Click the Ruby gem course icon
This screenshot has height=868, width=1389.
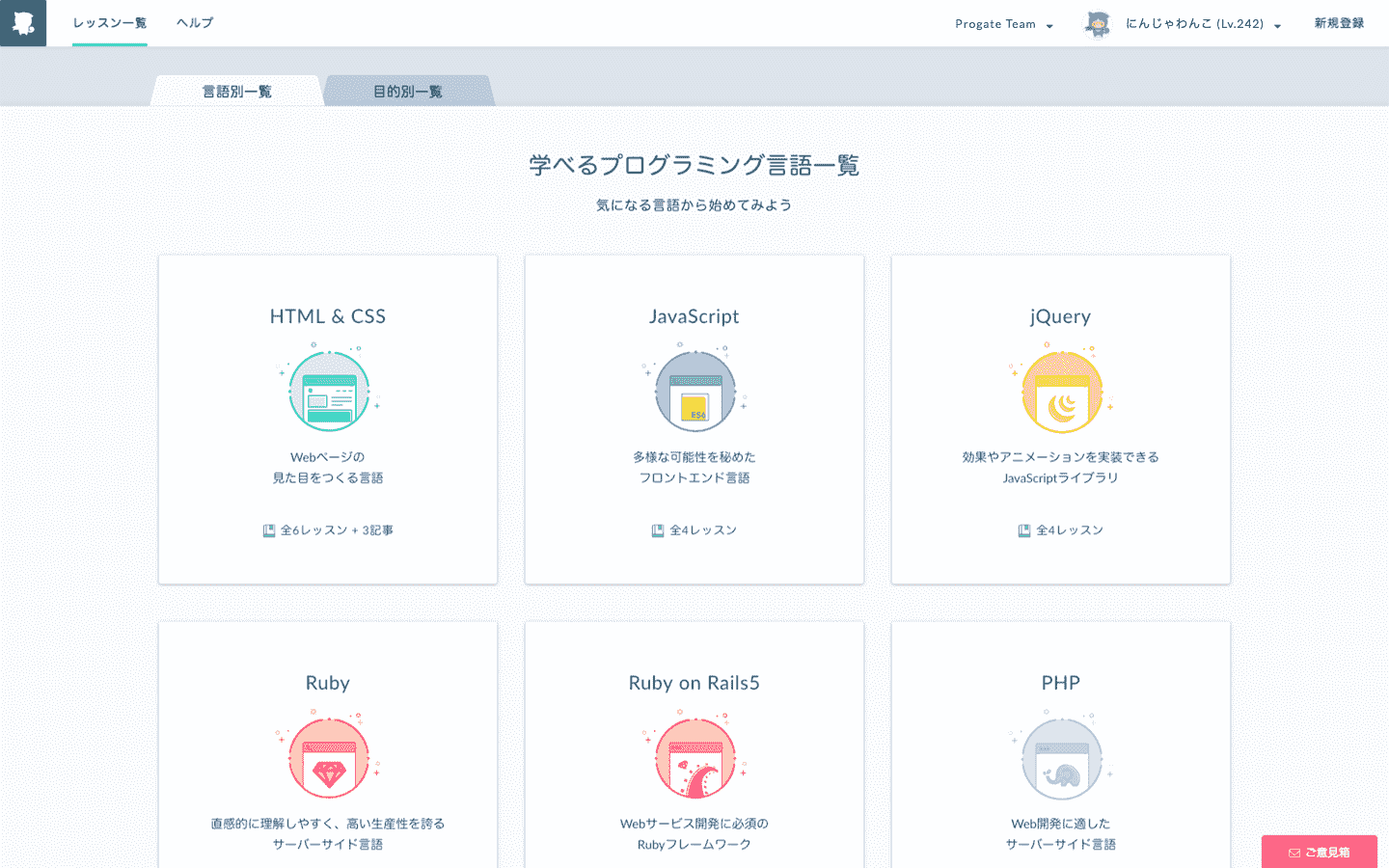[329, 759]
